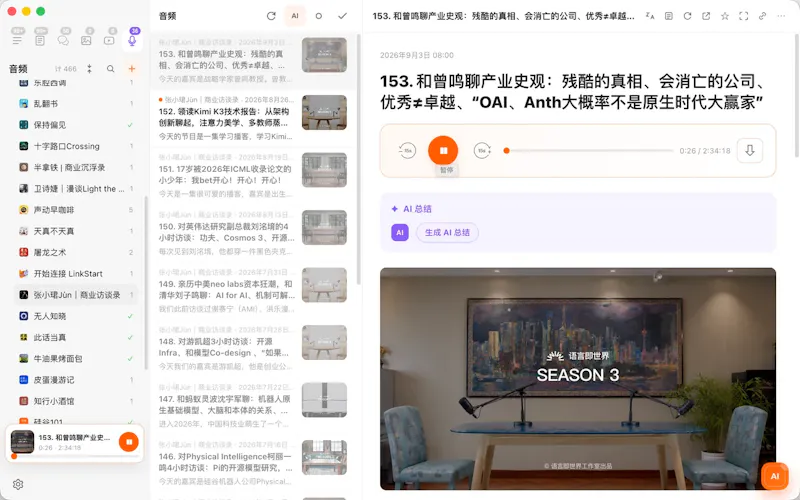This screenshot has height=500, width=800.
Task: Select the 卫诗婕 | 漫谈Light the ... feed
Action: 76,189
